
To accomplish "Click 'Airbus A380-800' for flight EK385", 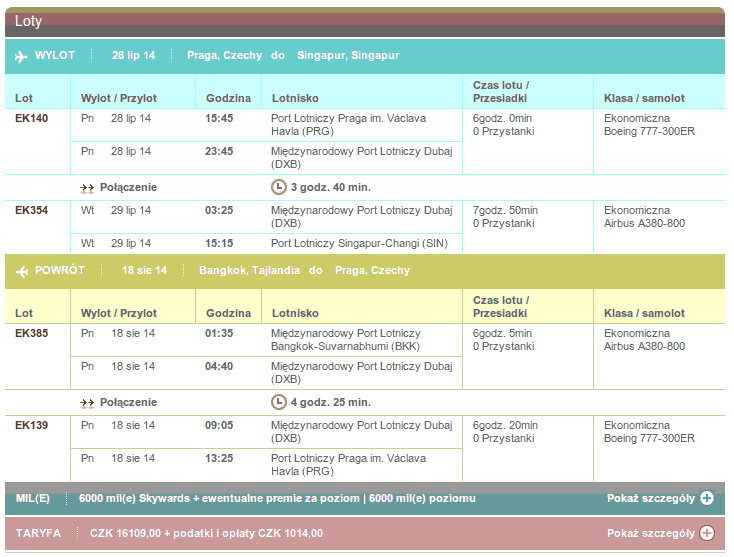I will pyautogui.click(x=644, y=346).
